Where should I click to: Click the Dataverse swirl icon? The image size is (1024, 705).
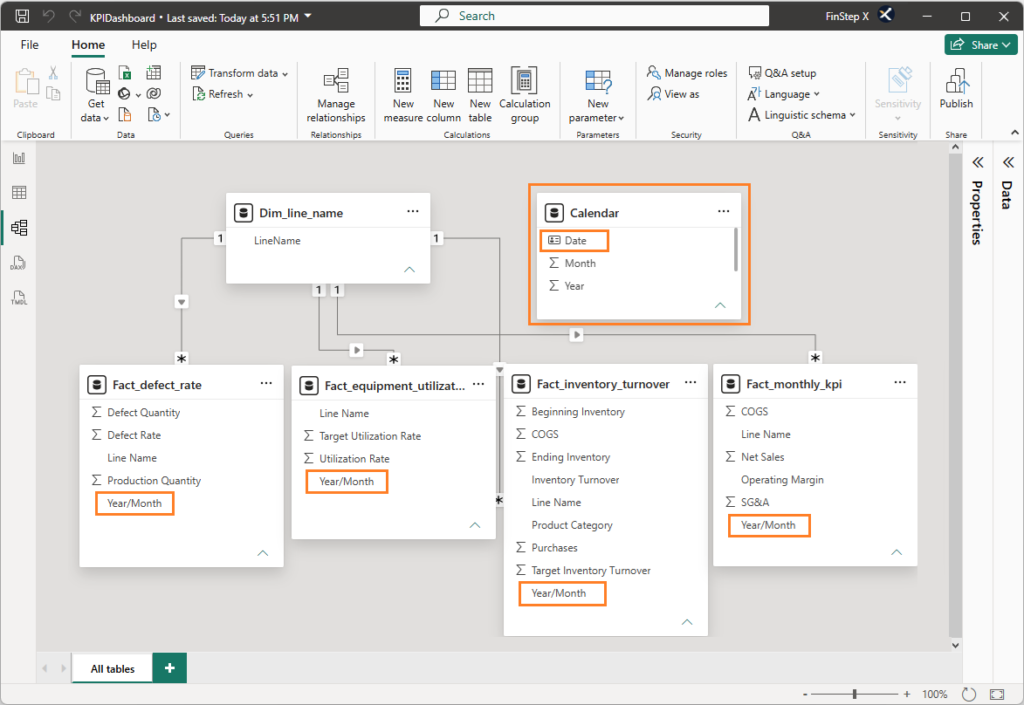pos(153,93)
